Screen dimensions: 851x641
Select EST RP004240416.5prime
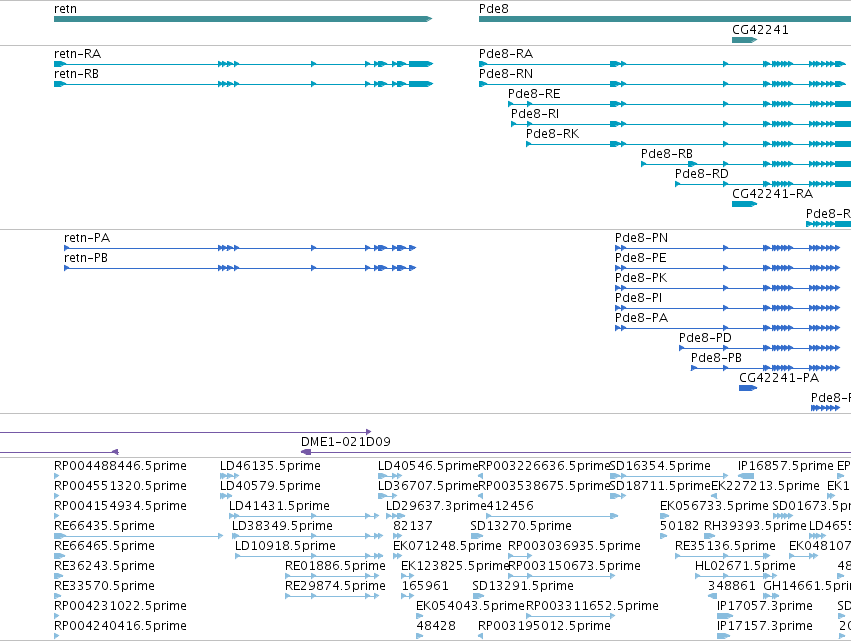click(x=120, y=626)
